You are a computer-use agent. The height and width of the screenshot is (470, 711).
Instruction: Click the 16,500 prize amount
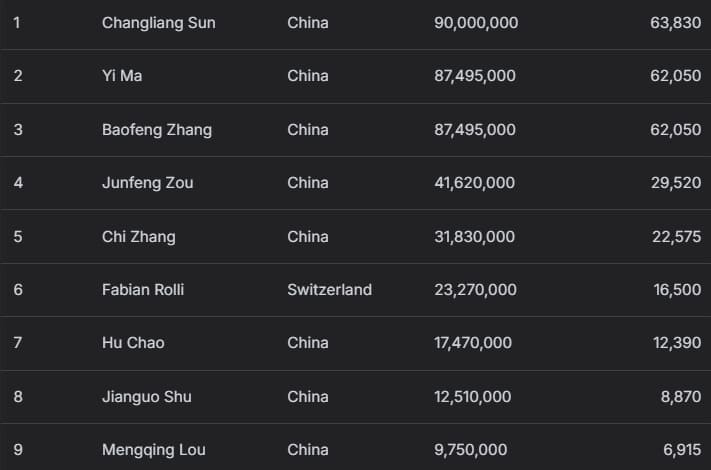click(675, 290)
